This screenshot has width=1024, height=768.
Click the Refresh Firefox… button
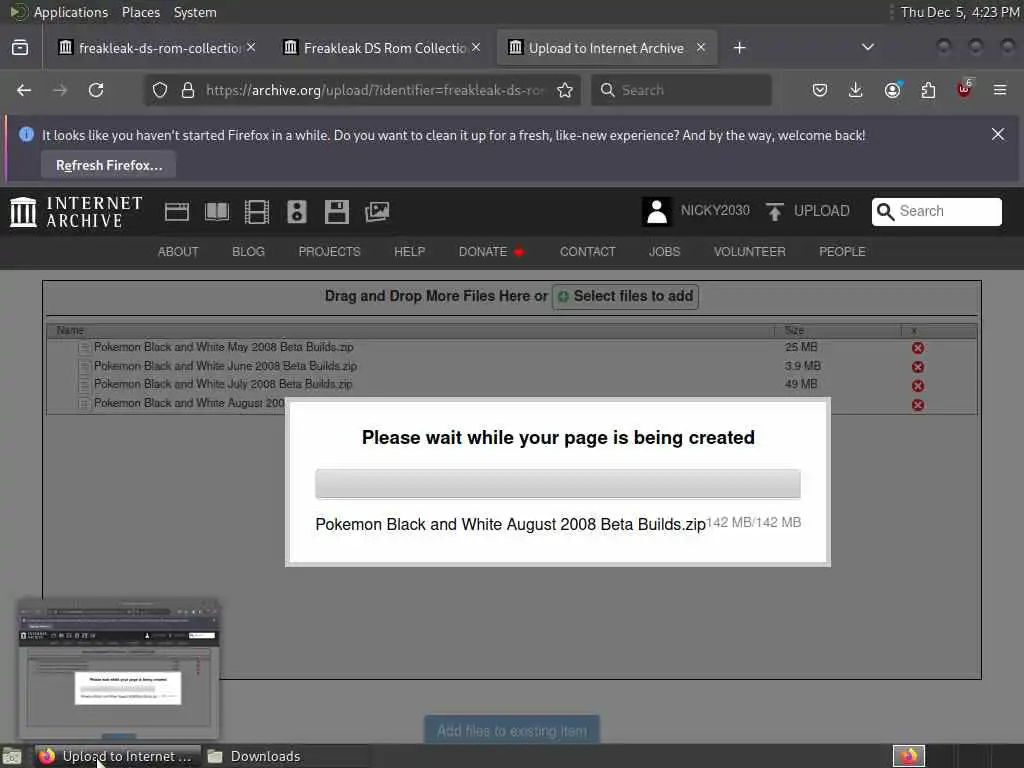click(x=108, y=165)
